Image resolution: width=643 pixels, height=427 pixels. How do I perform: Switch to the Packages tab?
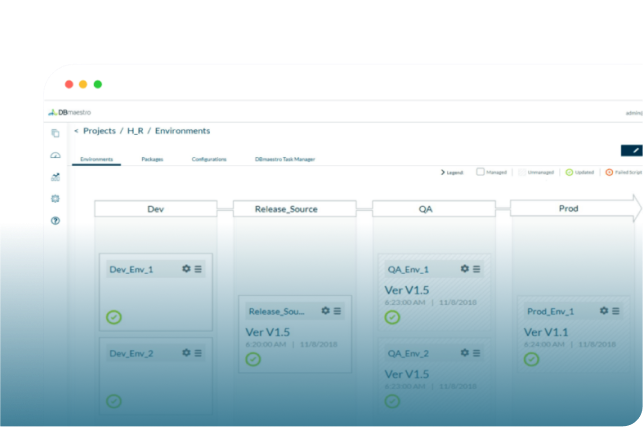coord(152,159)
